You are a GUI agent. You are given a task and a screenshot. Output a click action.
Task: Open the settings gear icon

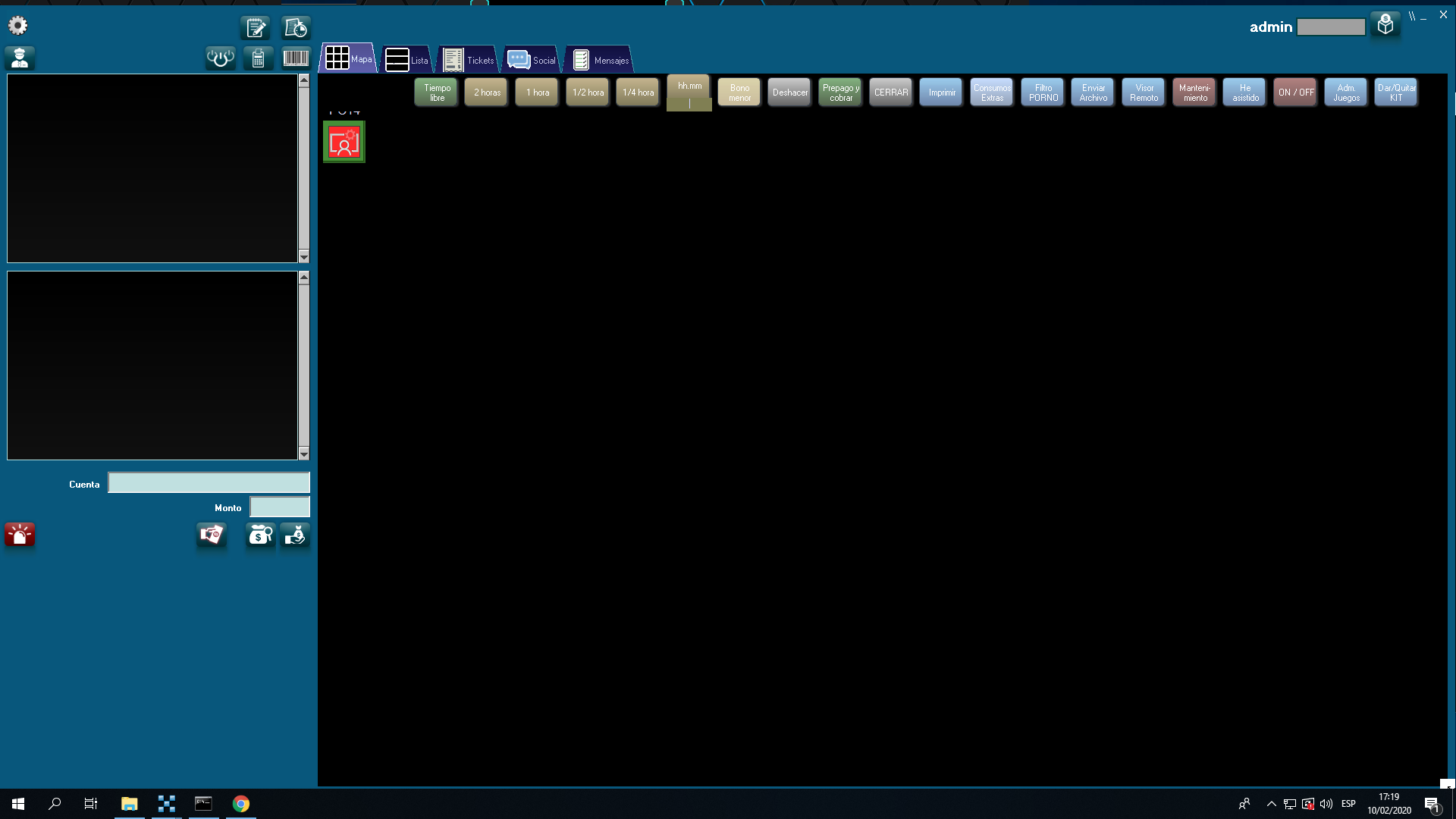coord(17,26)
